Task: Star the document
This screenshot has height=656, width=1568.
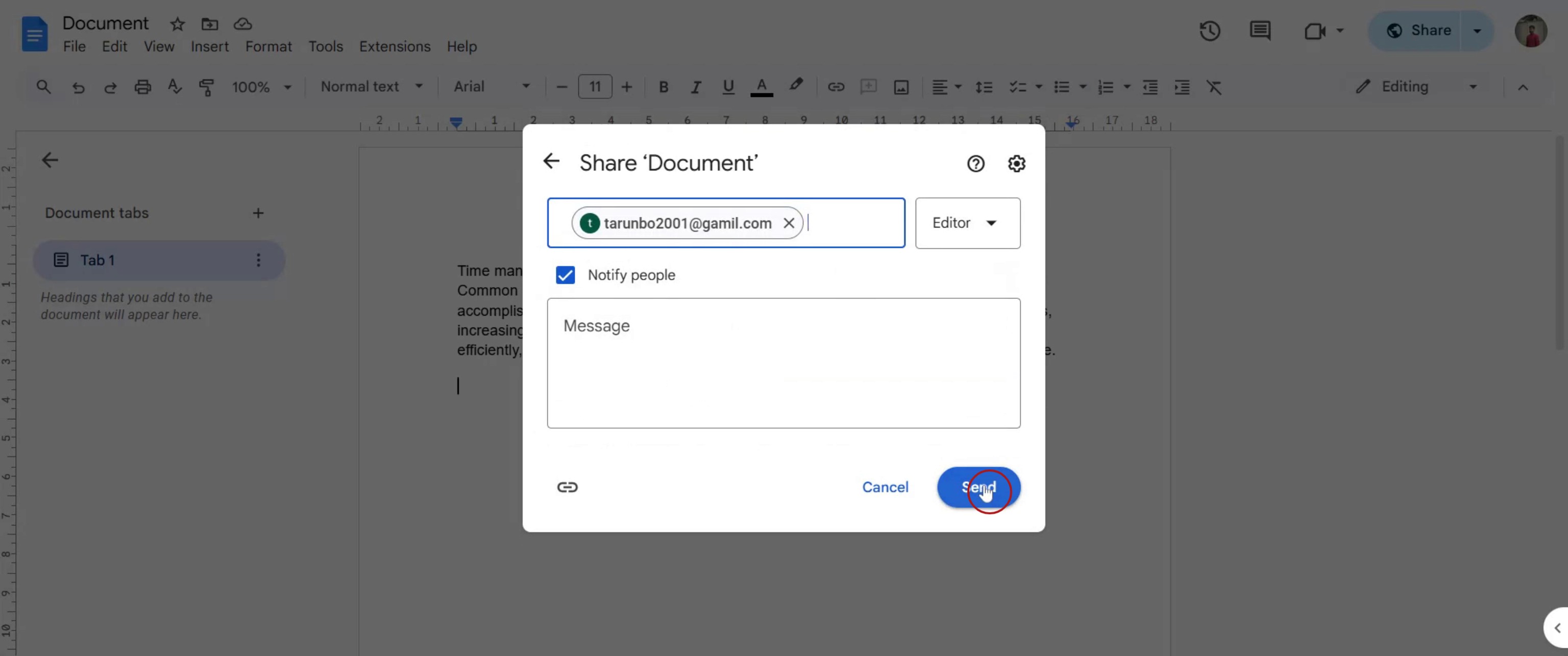Action: click(177, 24)
